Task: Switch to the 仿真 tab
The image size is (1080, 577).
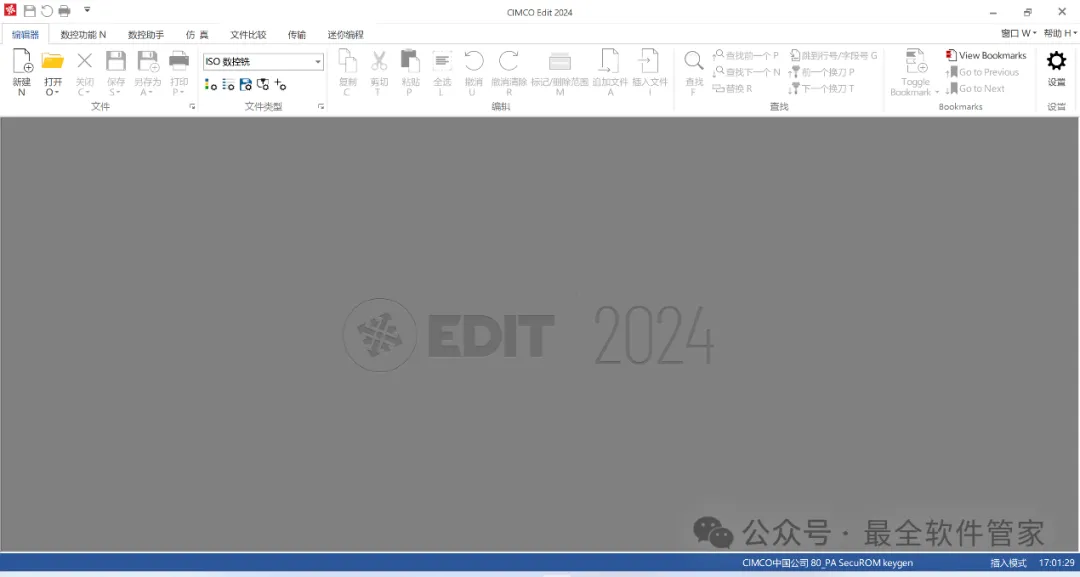Action: click(197, 34)
